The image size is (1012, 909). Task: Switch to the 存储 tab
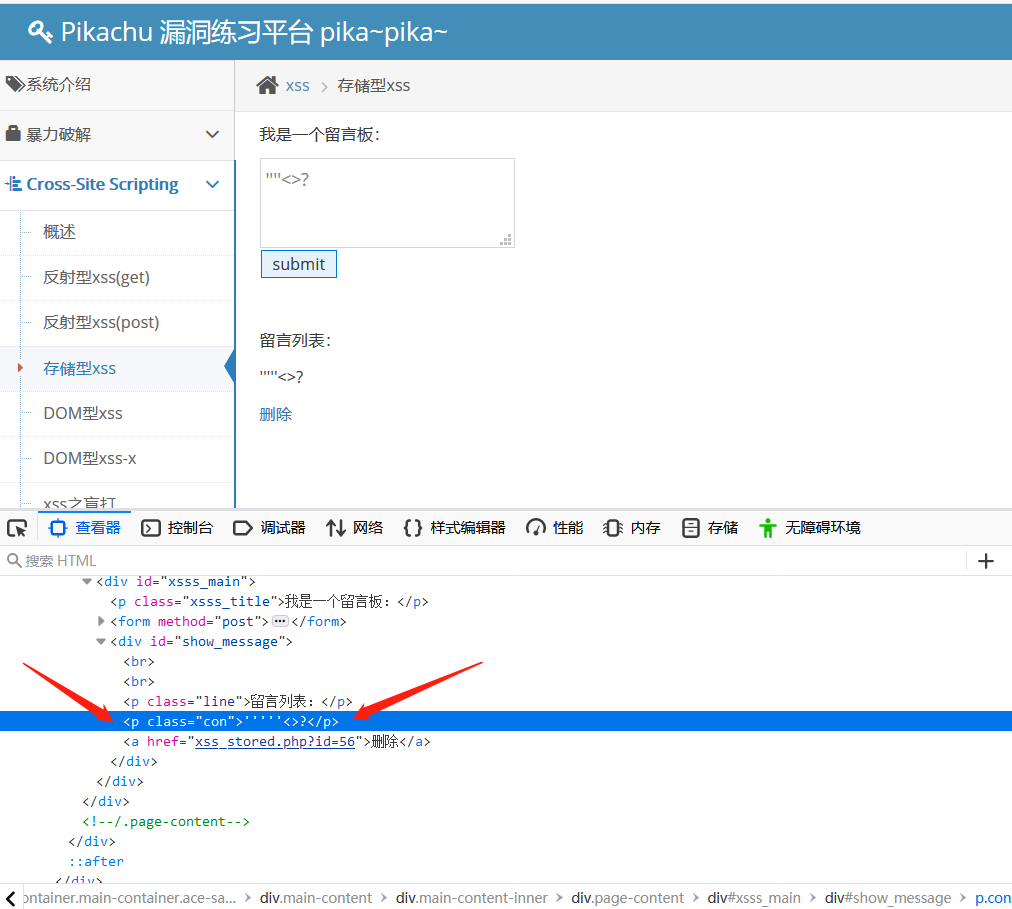click(x=710, y=528)
